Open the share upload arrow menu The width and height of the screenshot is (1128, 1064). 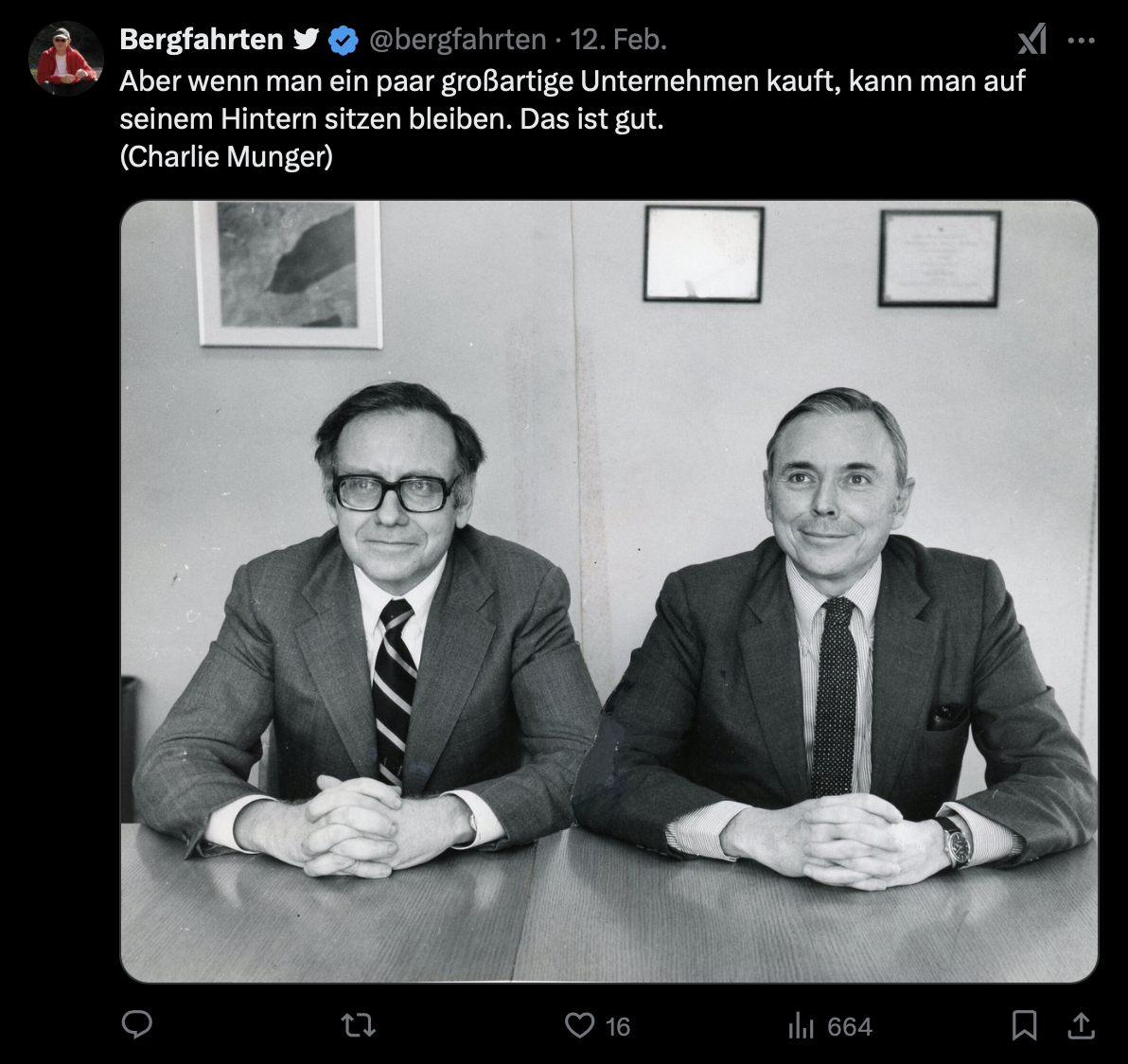click(x=1081, y=1025)
